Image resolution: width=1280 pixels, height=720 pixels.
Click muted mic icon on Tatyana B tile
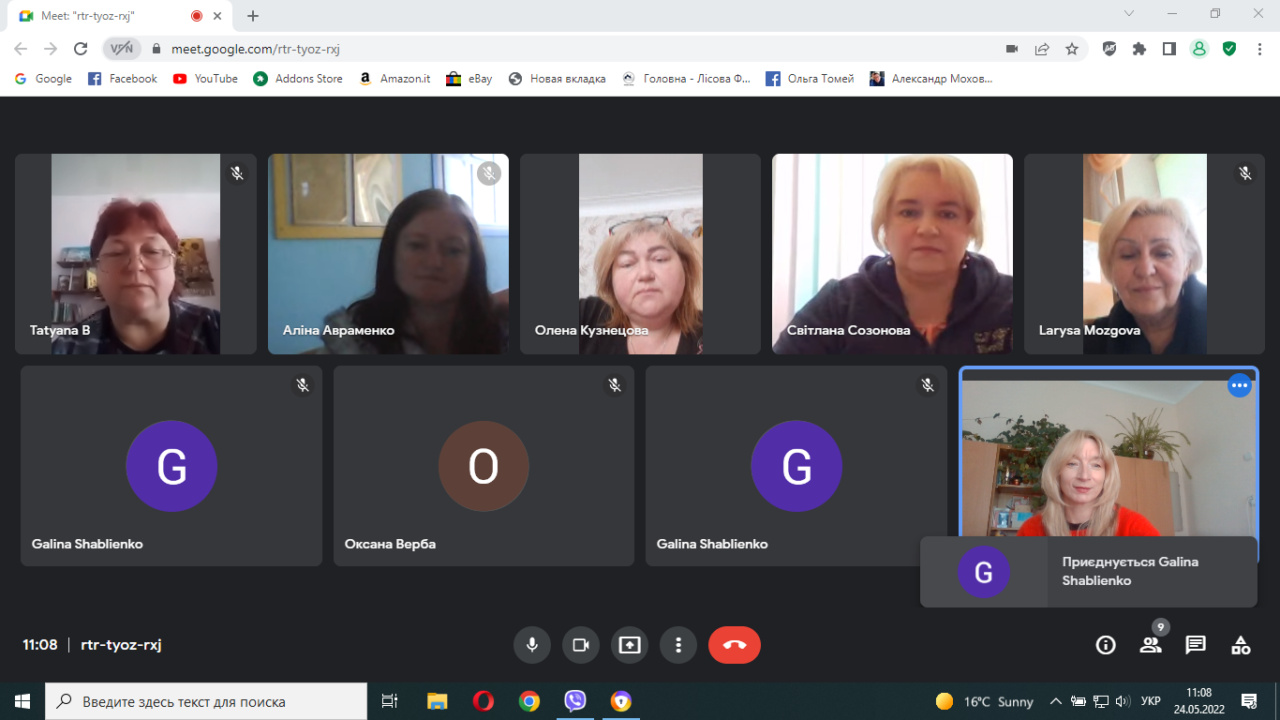(x=237, y=173)
